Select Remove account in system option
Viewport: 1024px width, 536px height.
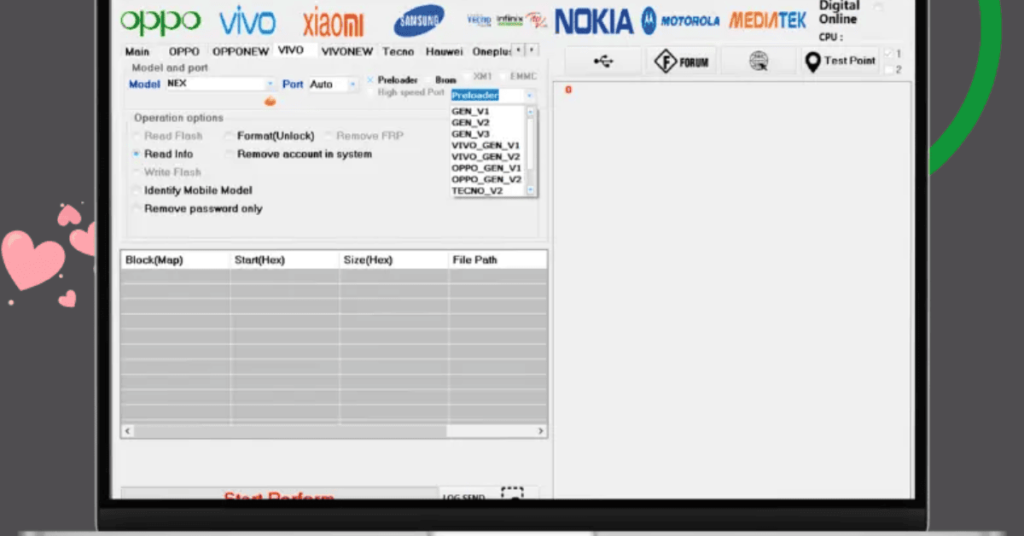pyautogui.click(x=298, y=154)
